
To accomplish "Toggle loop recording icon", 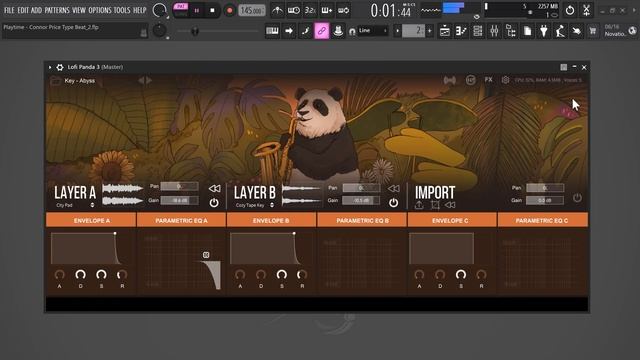I will tap(343, 10).
